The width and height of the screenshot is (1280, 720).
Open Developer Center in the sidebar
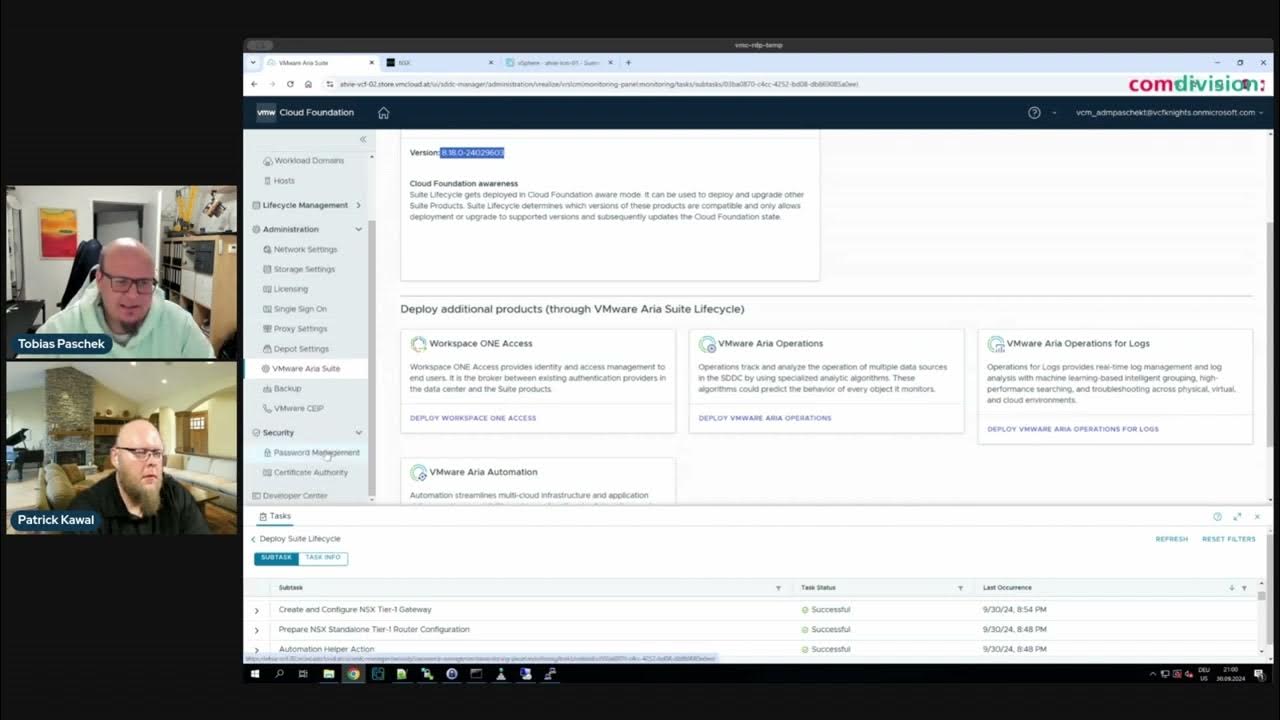click(x=295, y=496)
